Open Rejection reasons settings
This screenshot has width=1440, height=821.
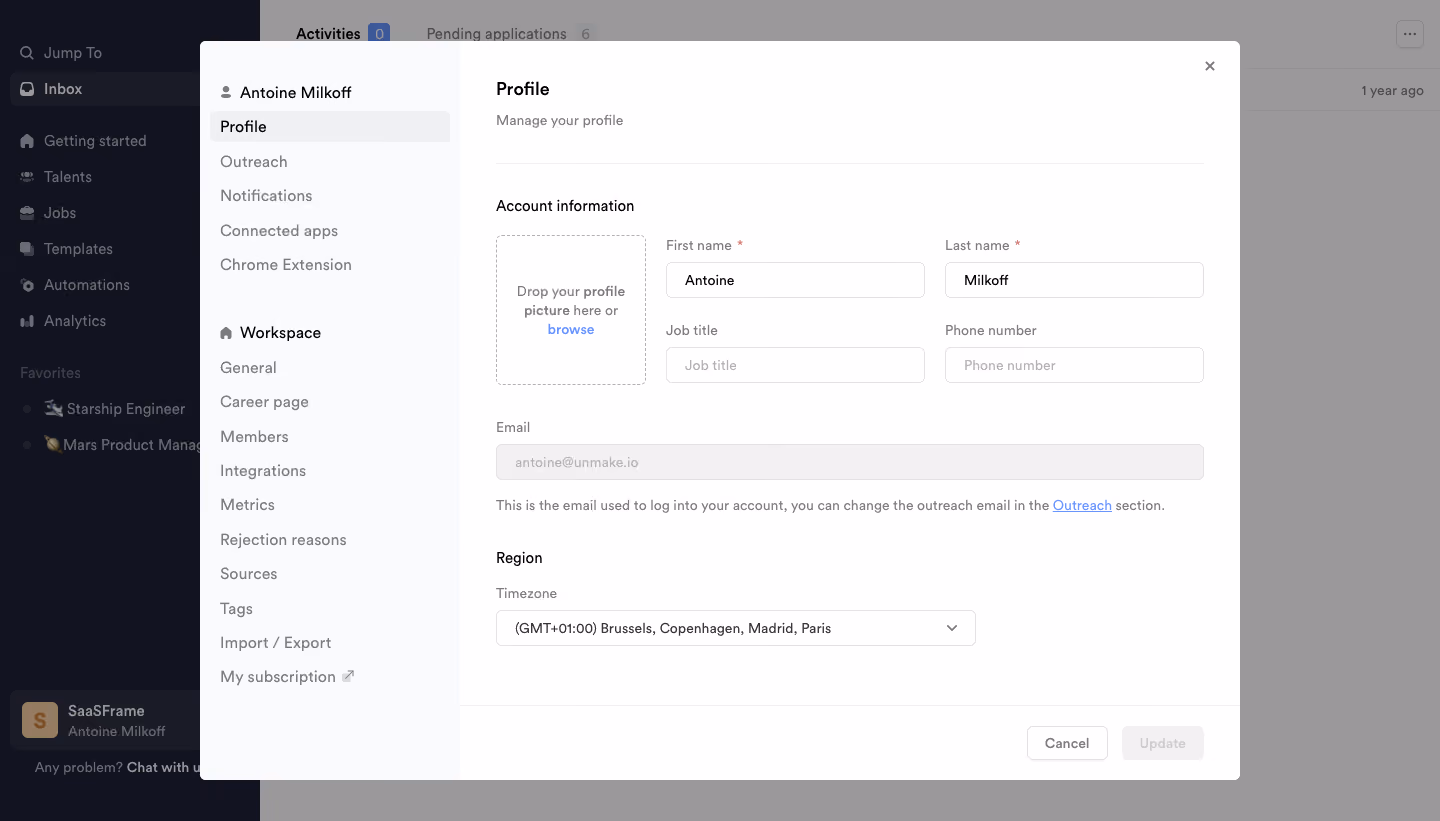[330, 540]
